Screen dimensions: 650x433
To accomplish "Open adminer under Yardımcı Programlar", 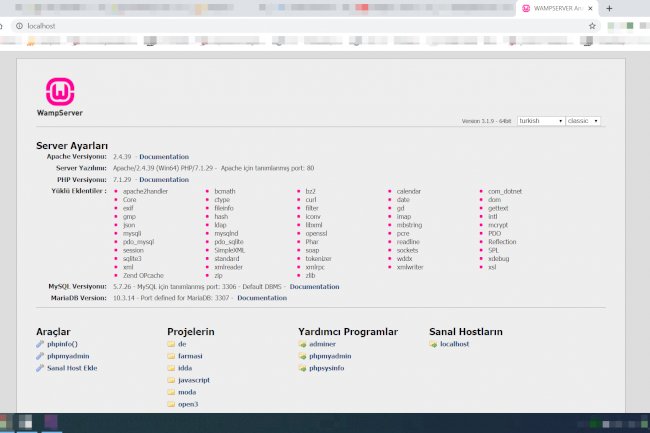I will [x=322, y=344].
